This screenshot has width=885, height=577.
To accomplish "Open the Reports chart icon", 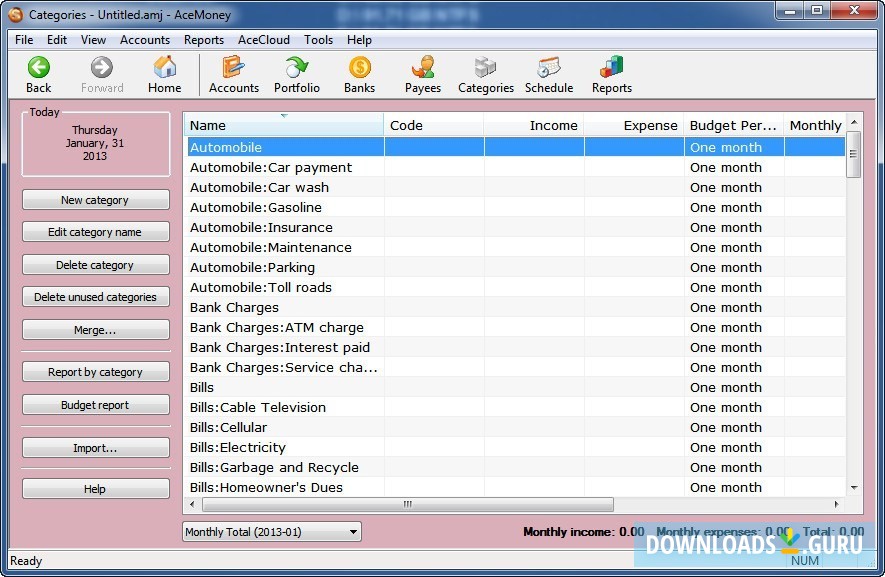I will (611, 68).
